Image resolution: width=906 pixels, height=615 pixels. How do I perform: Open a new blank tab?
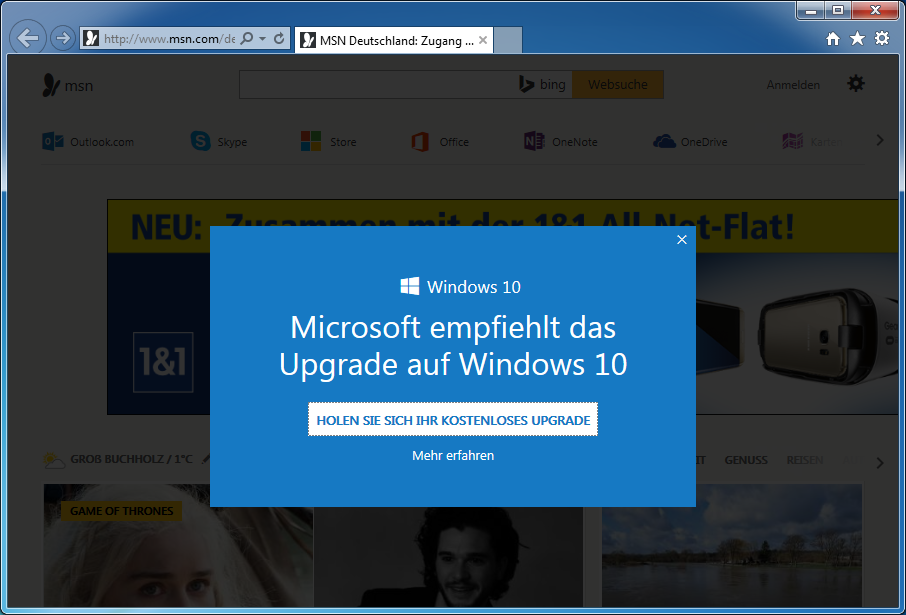coord(508,40)
